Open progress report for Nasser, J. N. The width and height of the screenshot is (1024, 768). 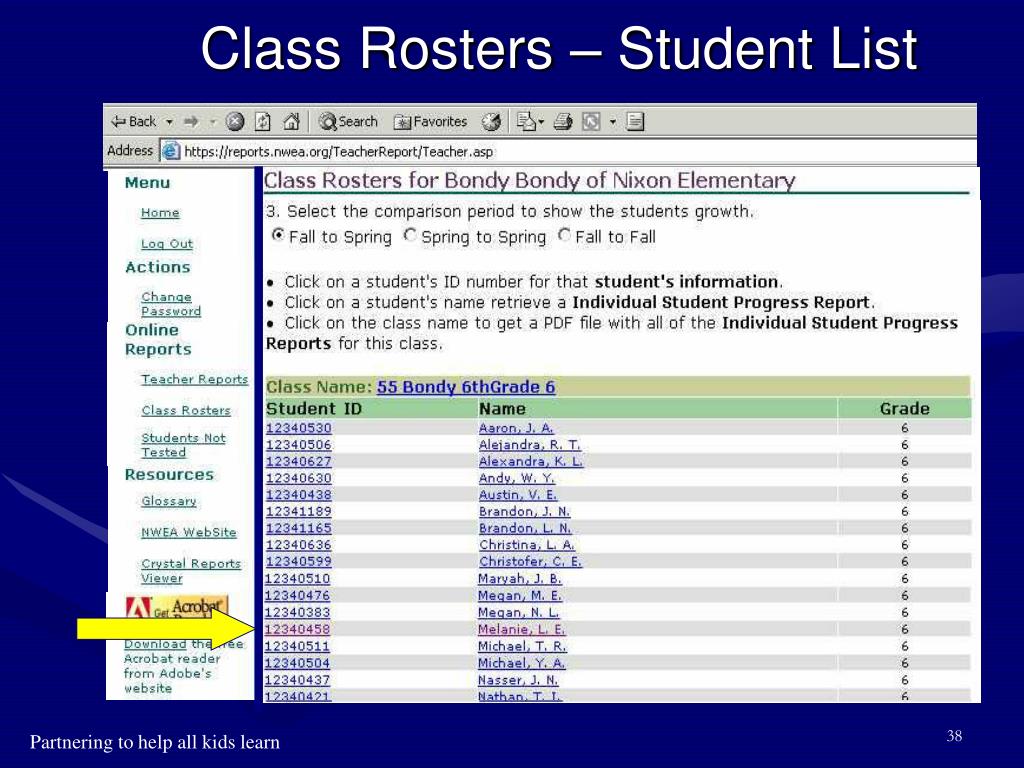(518, 680)
